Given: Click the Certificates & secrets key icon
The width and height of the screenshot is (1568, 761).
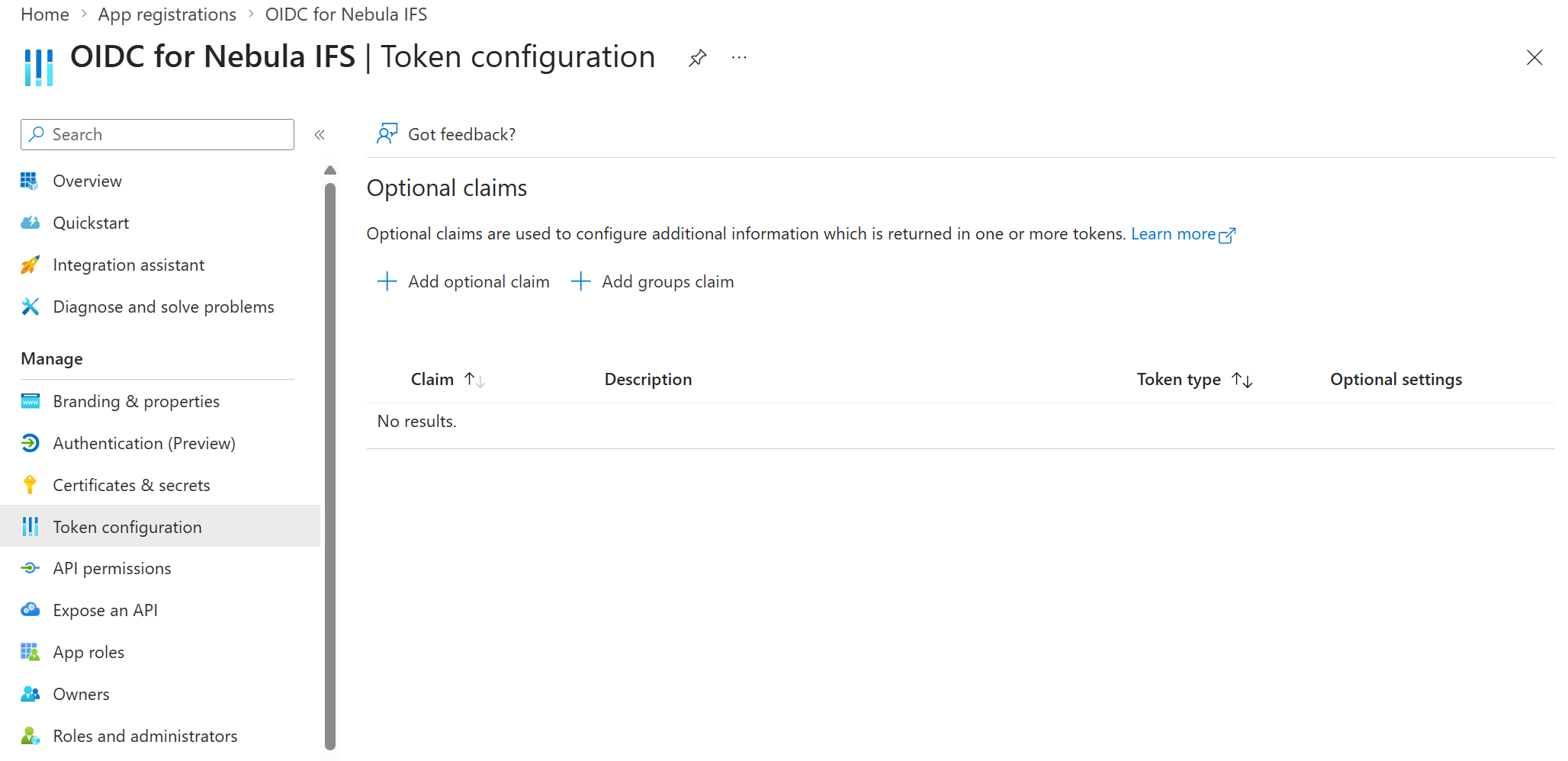Looking at the screenshot, I should click(30, 485).
